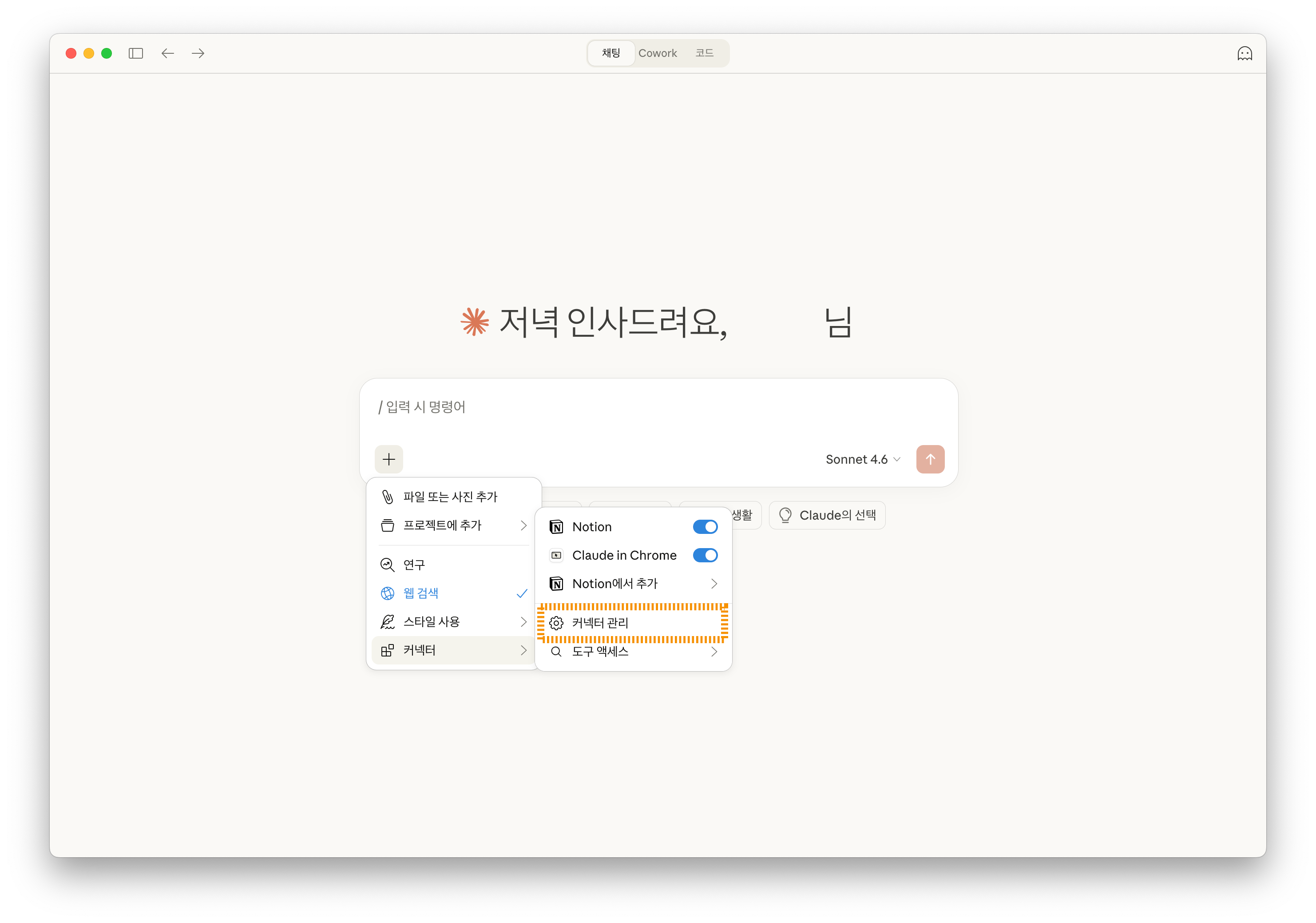Click the ghost icon in the top right
The image size is (1316, 923).
coord(1245,53)
